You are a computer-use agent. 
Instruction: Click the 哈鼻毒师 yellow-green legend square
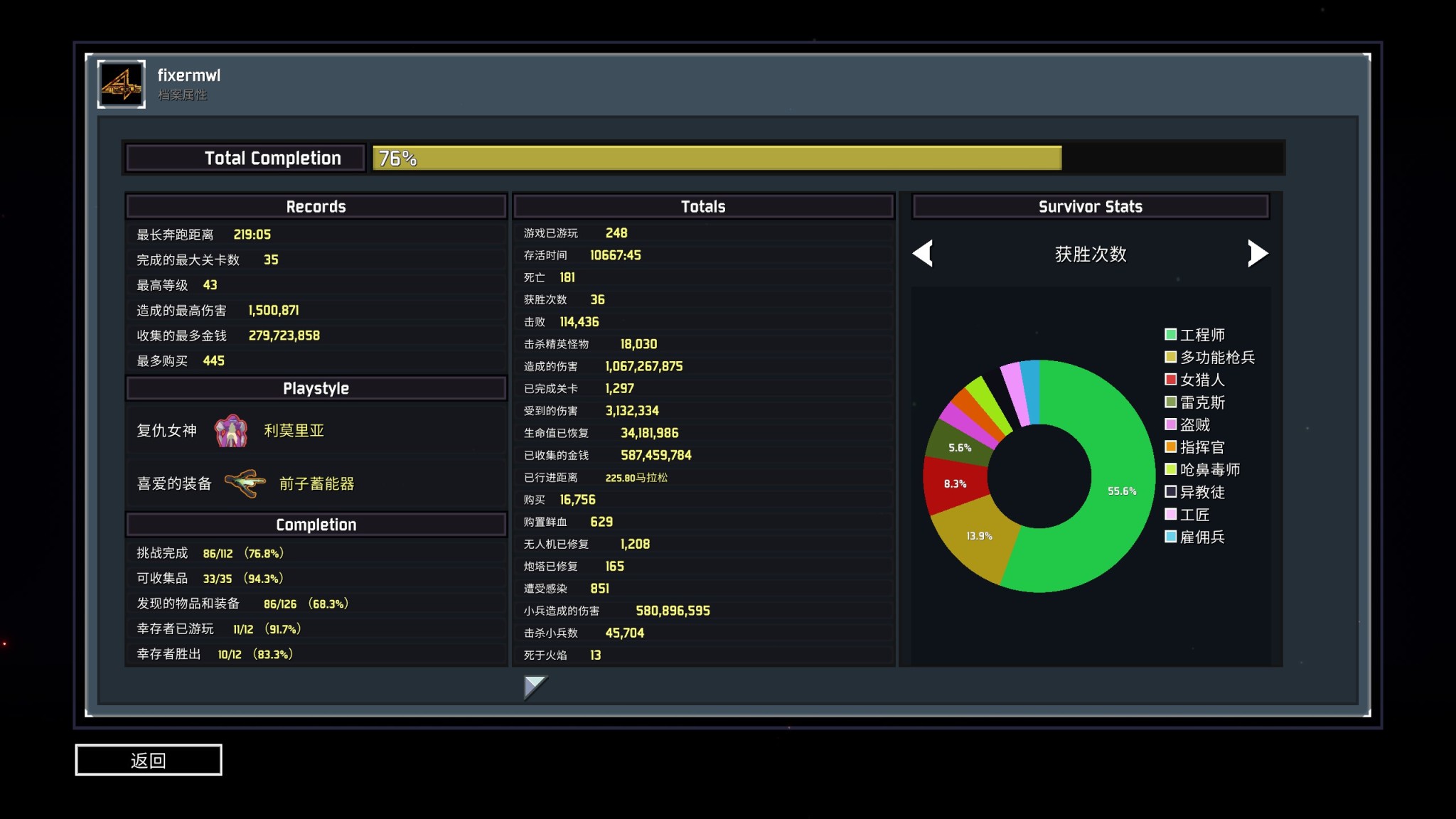[1170, 469]
